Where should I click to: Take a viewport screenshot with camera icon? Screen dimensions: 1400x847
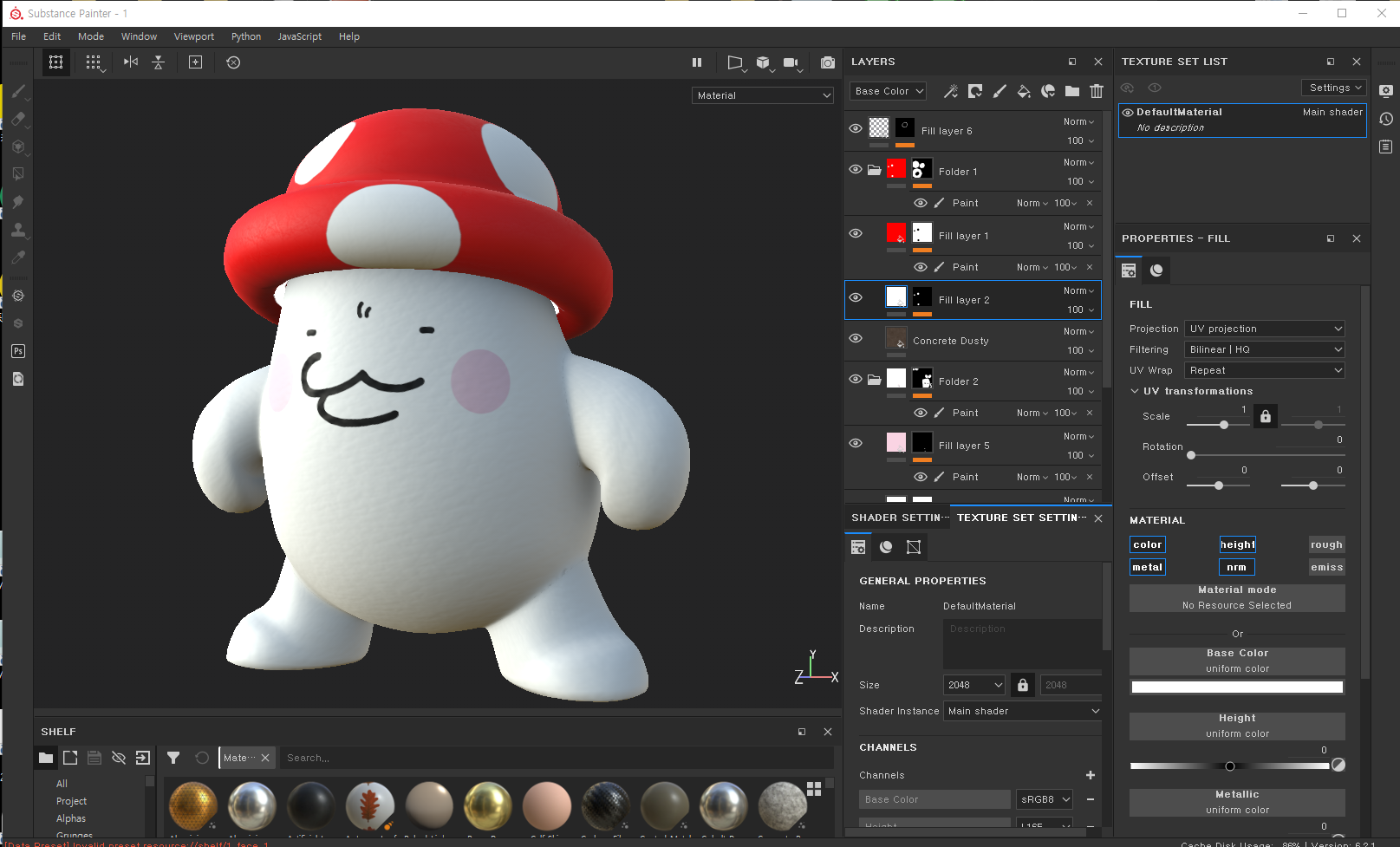point(828,62)
